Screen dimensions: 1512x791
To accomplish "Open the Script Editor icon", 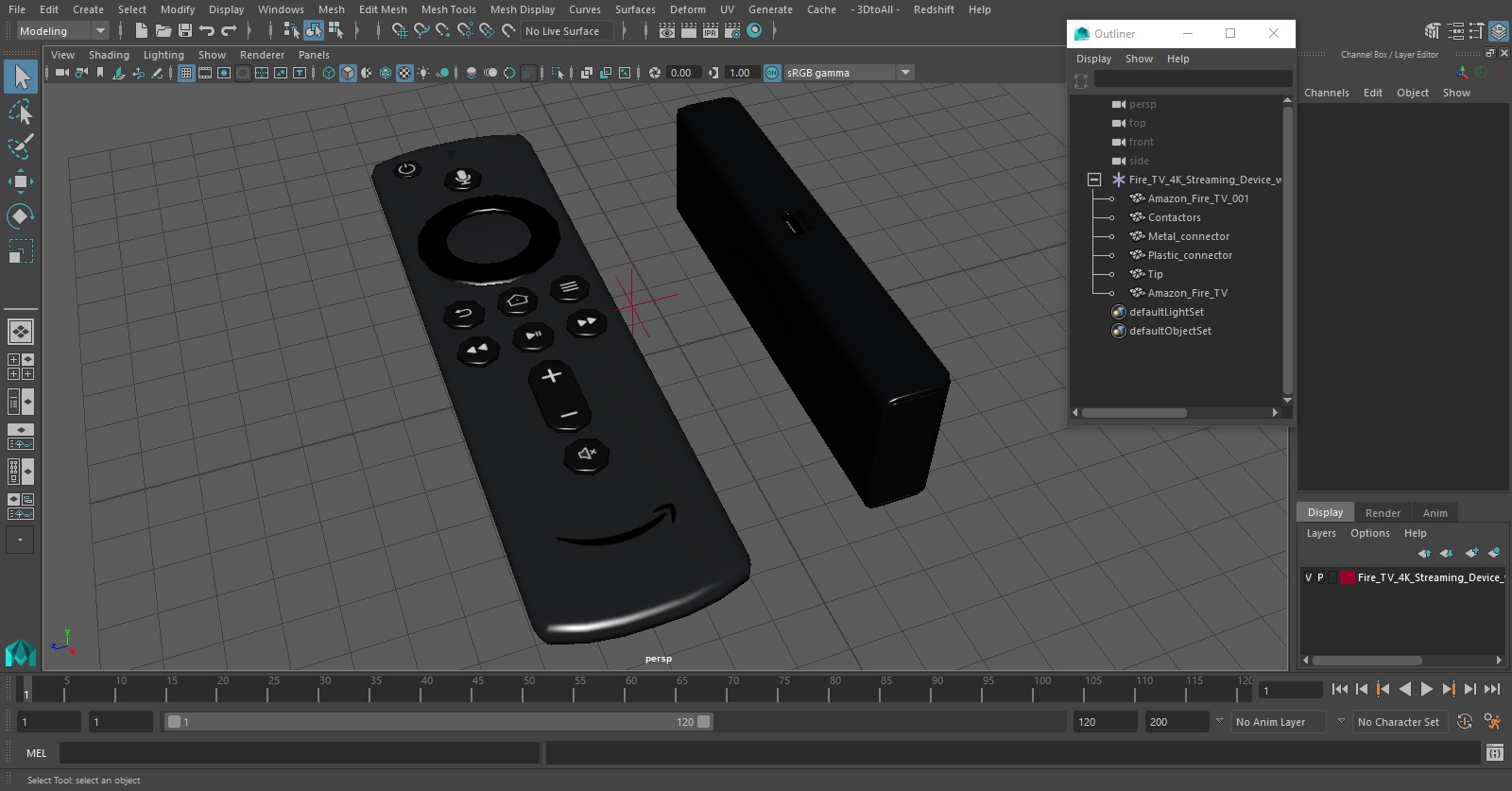I will tap(1495, 752).
